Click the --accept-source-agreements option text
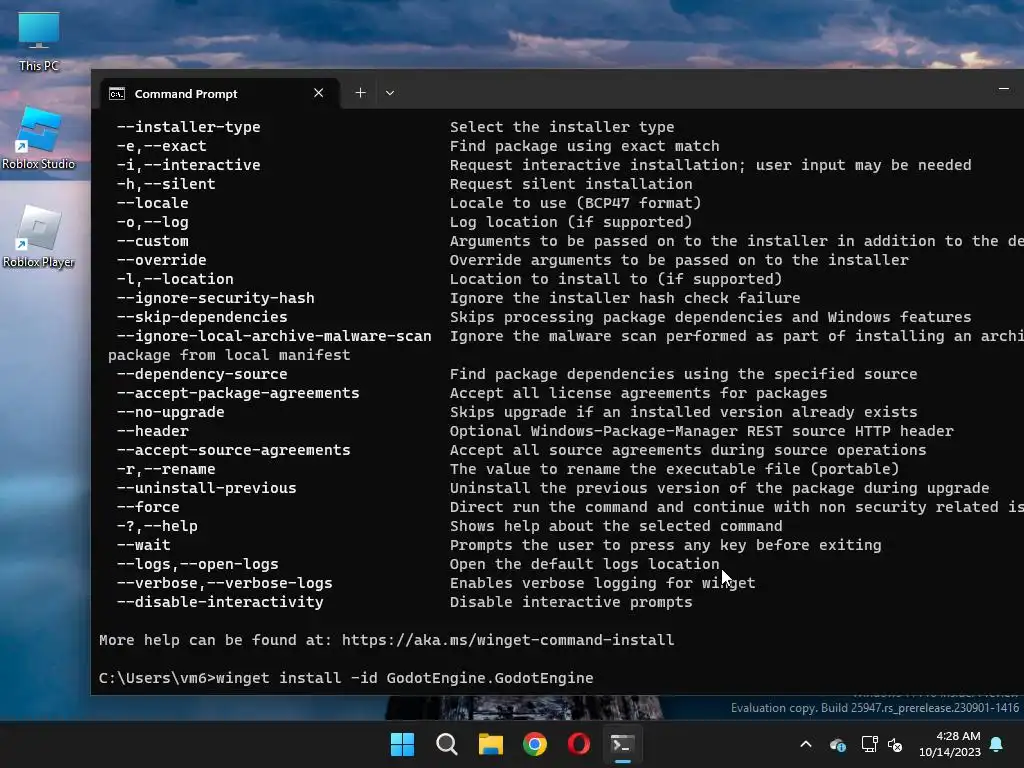This screenshot has height=768, width=1024. click(234, 450)
